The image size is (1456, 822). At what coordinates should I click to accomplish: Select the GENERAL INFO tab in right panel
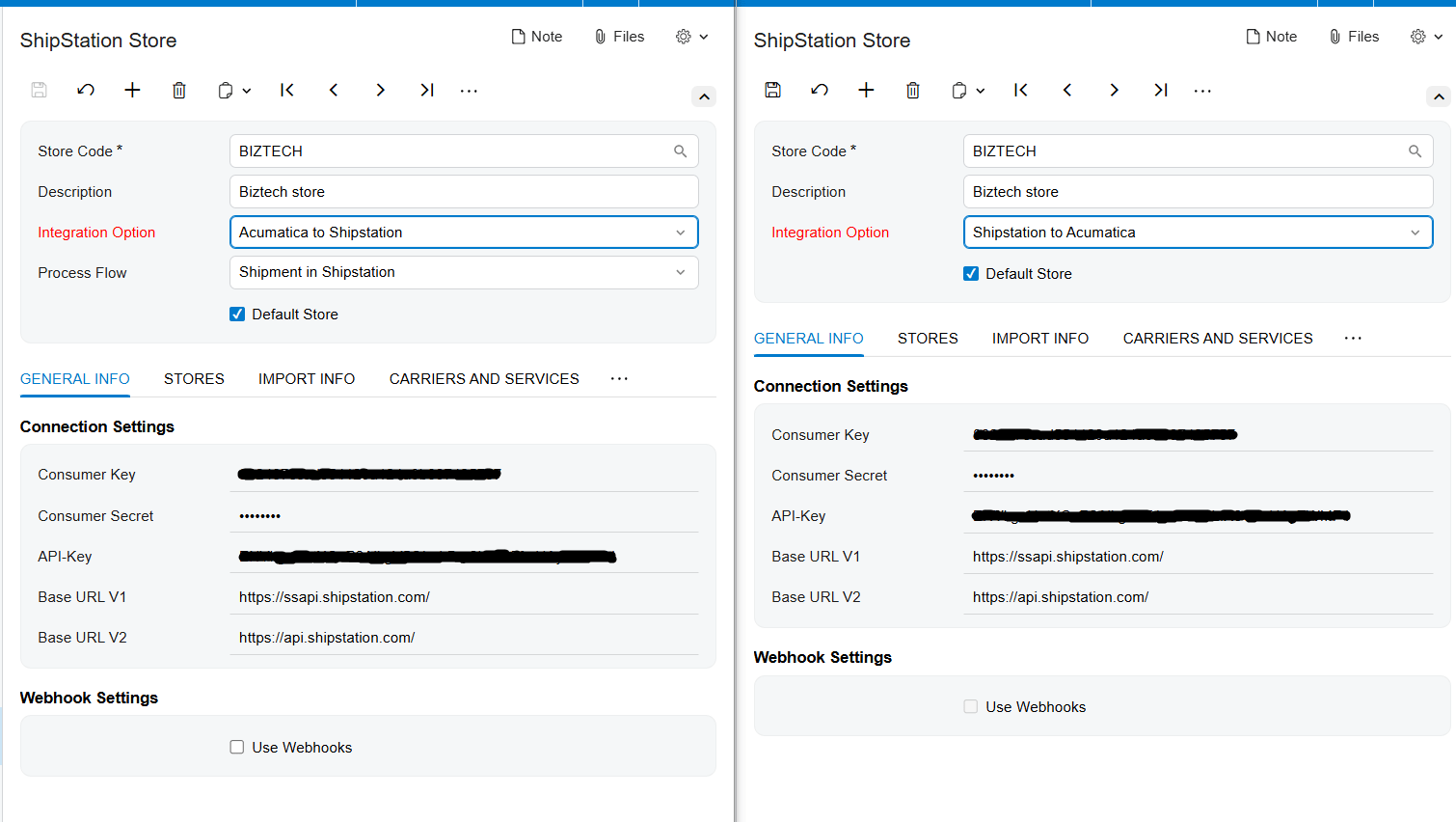pyautogui.click(x=809, y=339)
